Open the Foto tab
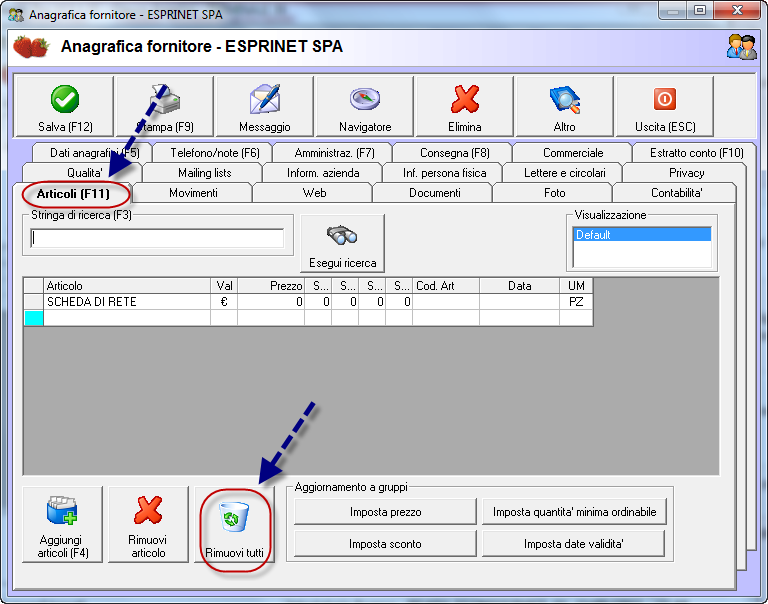 tap(554, 193)
